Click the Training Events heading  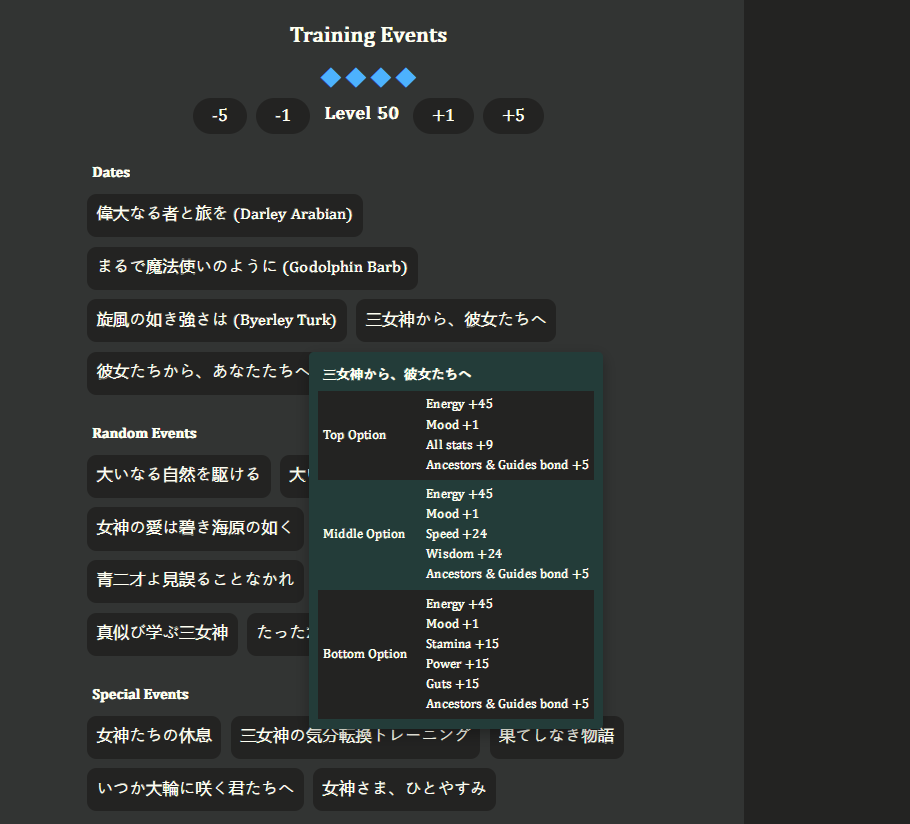(x=369, y=35)
